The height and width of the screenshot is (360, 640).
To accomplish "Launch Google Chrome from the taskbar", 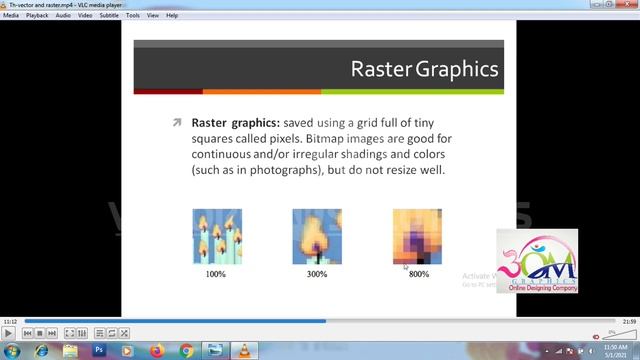I will click(186, 351).
